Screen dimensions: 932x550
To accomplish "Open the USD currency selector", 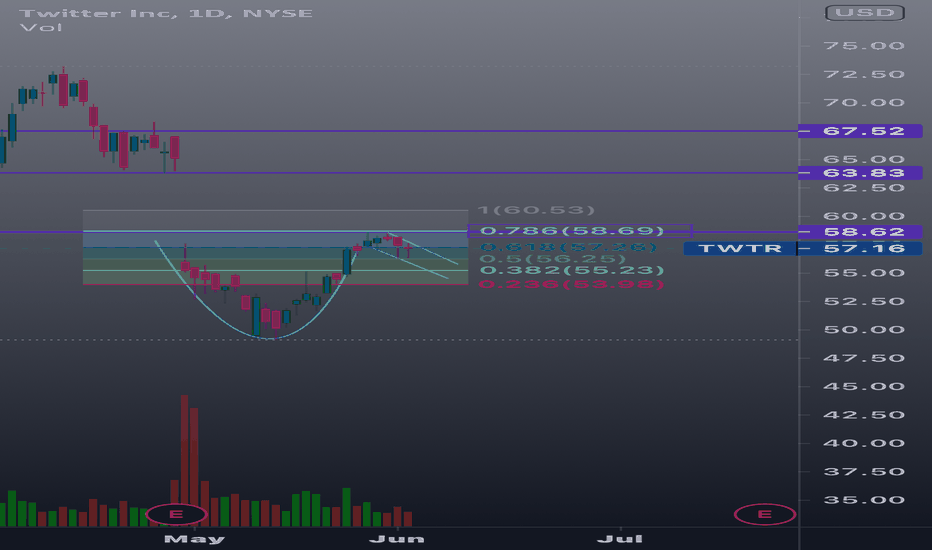I will pyautogui.click(x=865, y=12).
